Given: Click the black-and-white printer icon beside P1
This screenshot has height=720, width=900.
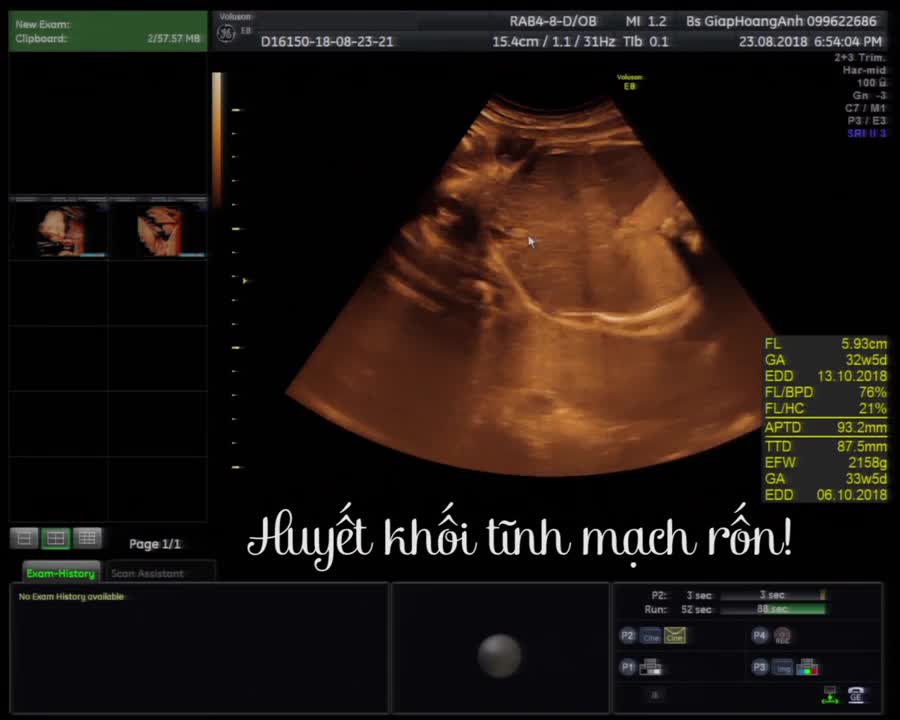Looking at the screenshot, I should pyautogui.click(x=650, y=667).
